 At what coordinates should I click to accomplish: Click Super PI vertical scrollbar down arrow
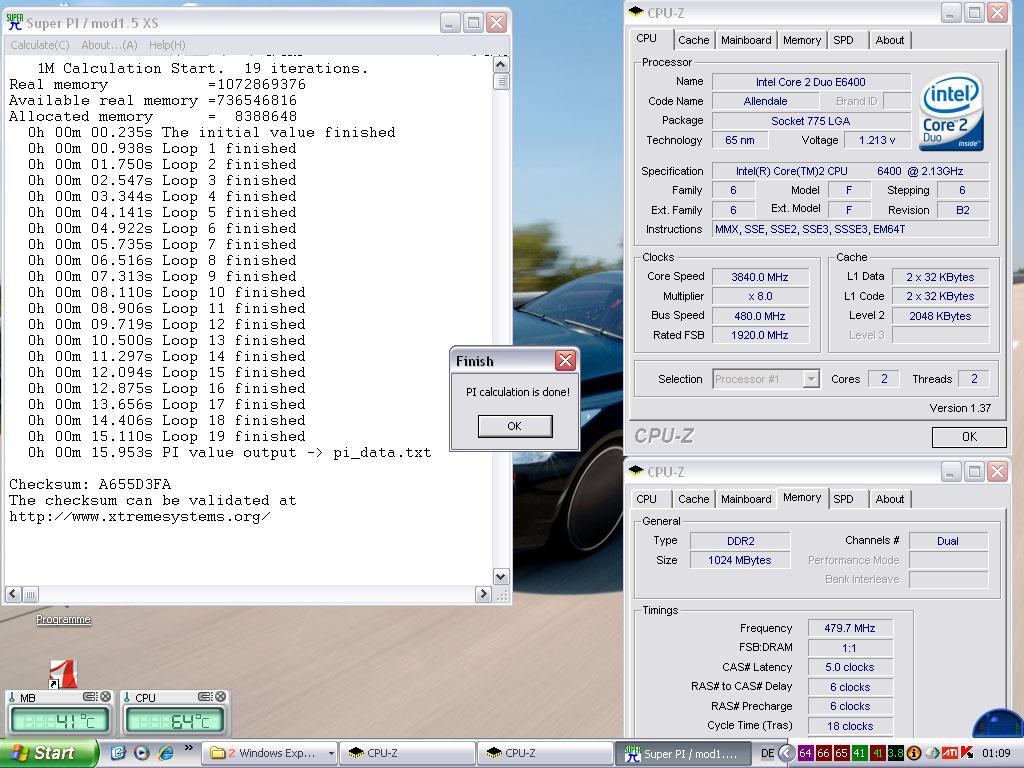[x=501, y=576]
